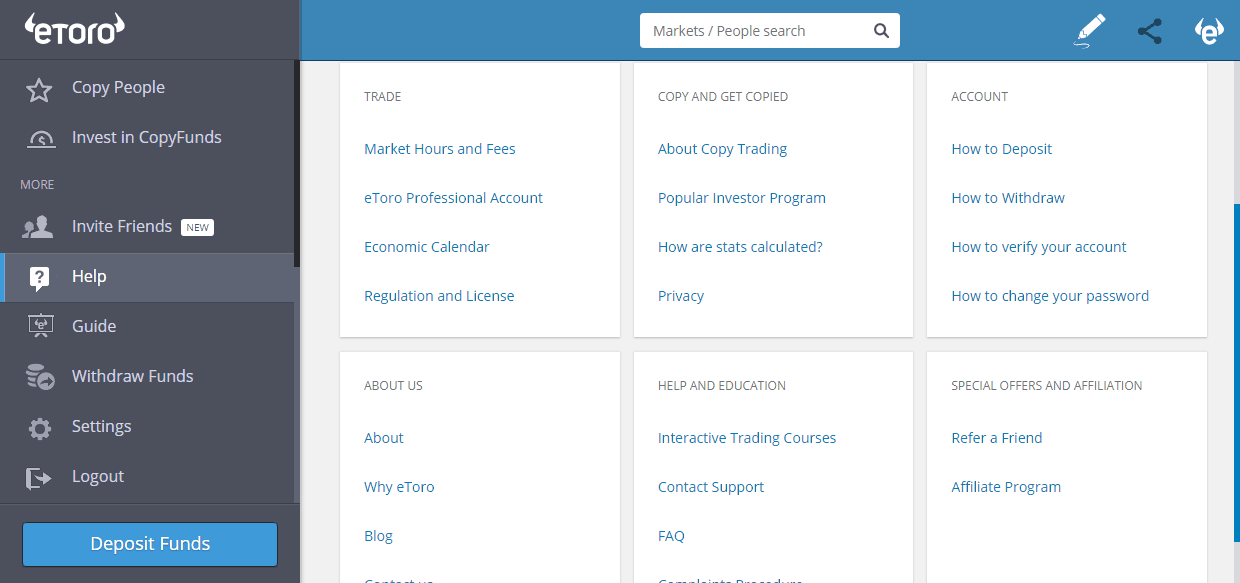The height and width of the screenshot is (583, 1240).
Task: Click the Deposit Funds button
Action: click(x=150, y=544)
